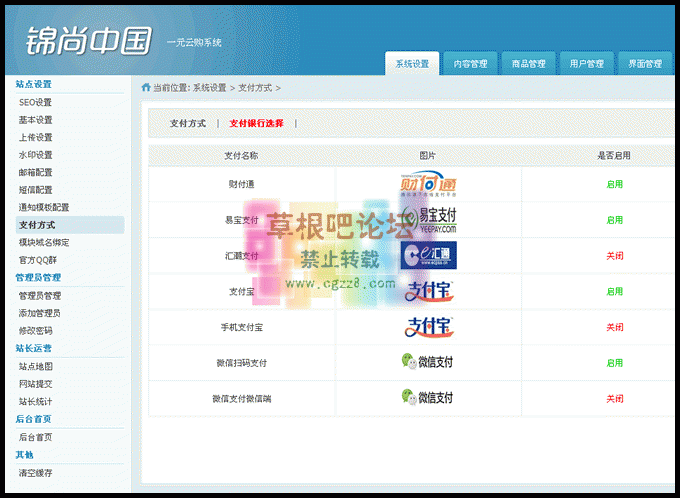Click 清空缓存 in sidebar
Screen dimensions: 680x498
pyautogui.click(x=35, y=473)
